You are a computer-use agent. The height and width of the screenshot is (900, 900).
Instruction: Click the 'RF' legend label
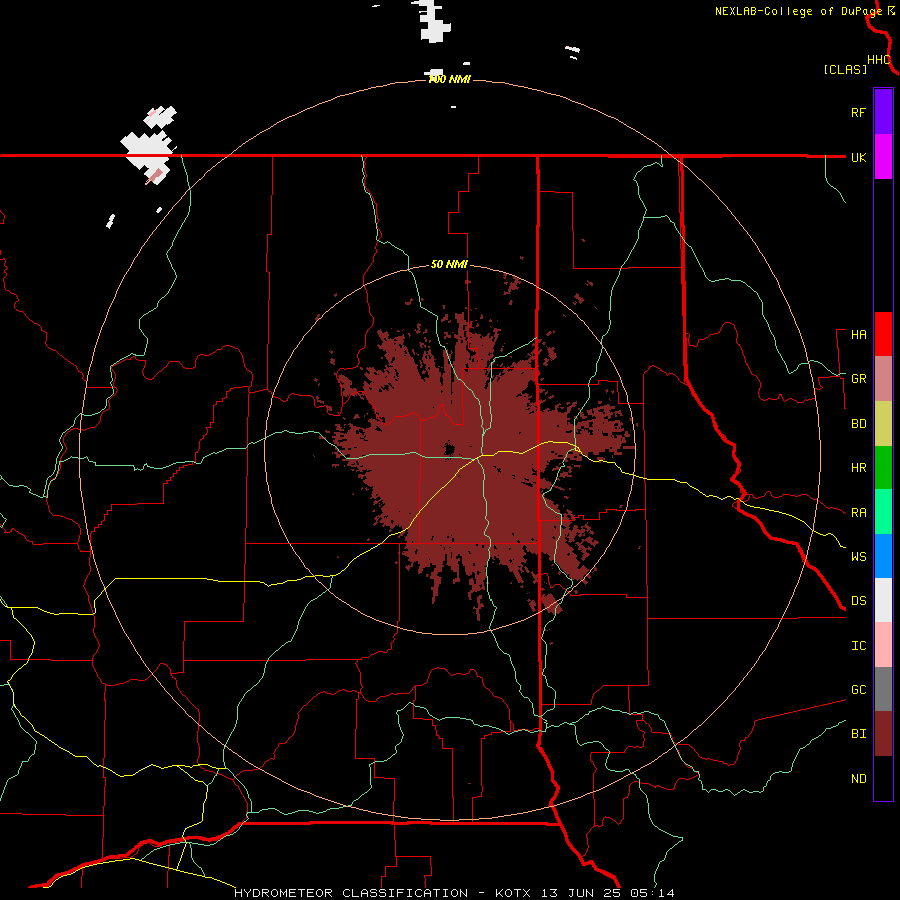(858, 112)
